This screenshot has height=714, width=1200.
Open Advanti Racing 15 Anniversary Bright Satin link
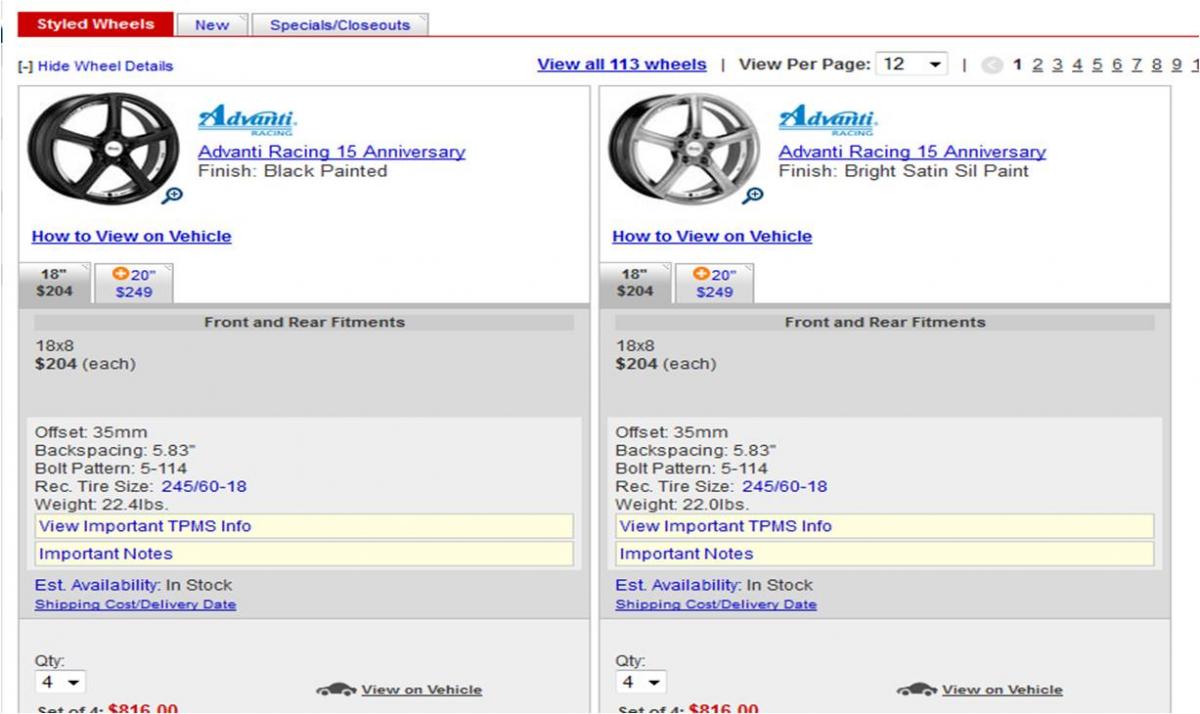(x=913, y=152)
